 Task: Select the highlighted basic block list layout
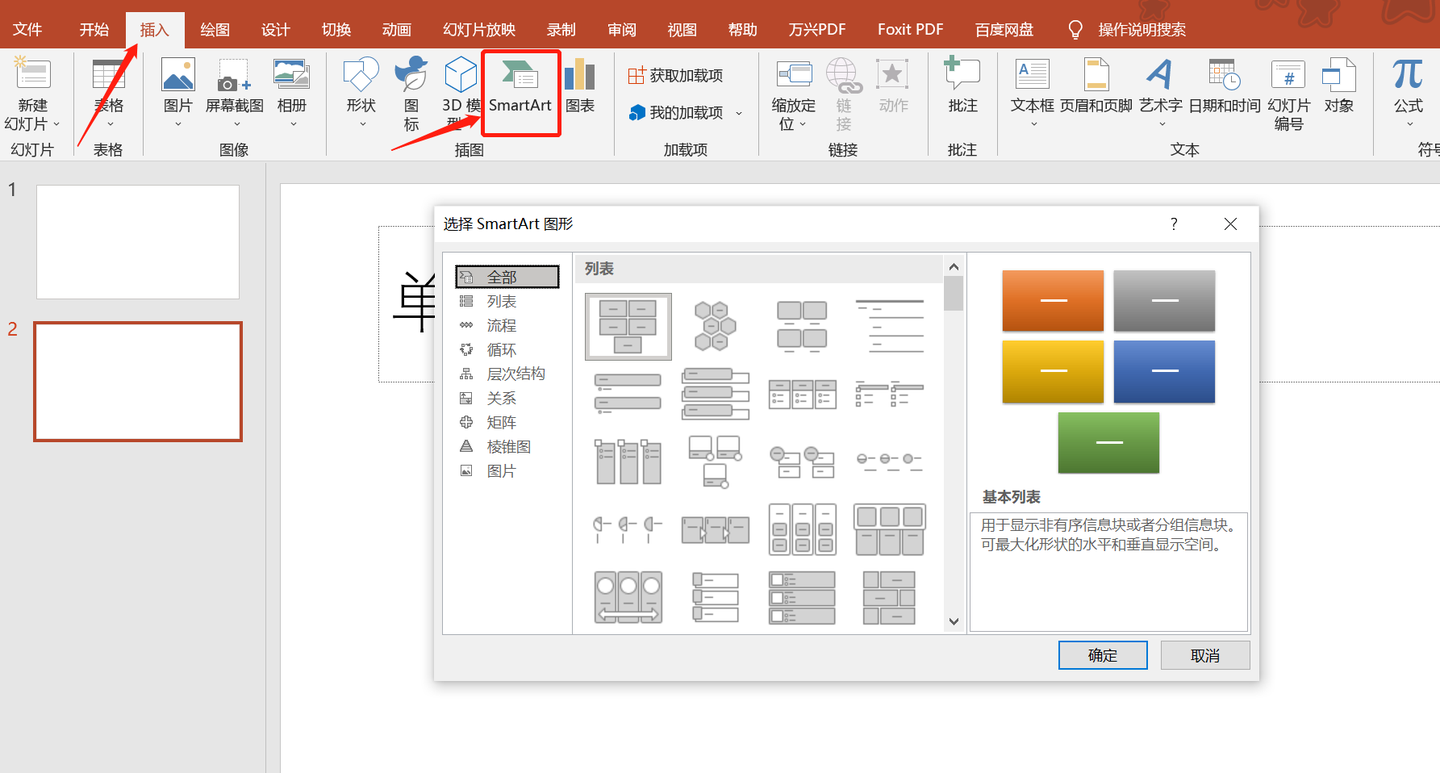(x=628, y=326)
